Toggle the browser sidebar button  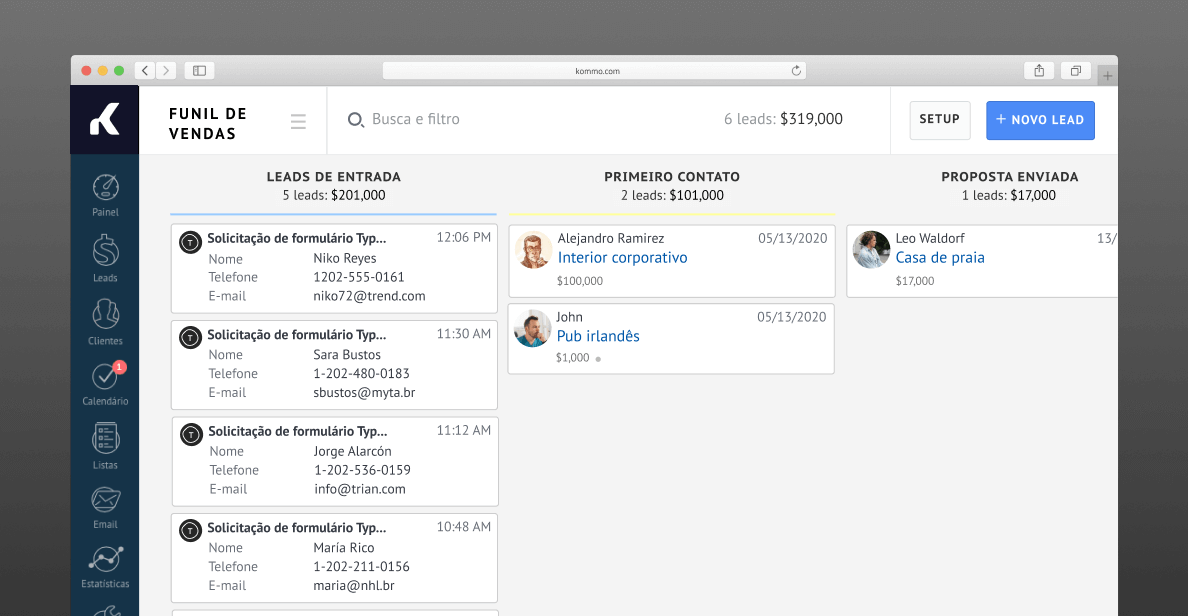point(199,71)
